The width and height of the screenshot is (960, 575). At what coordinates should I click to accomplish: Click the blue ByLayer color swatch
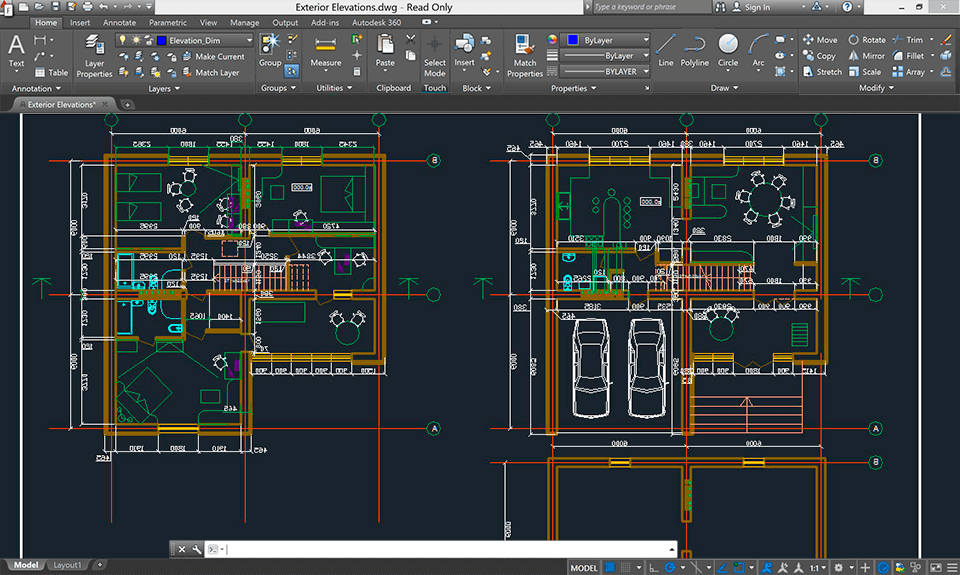click(572, 40)
